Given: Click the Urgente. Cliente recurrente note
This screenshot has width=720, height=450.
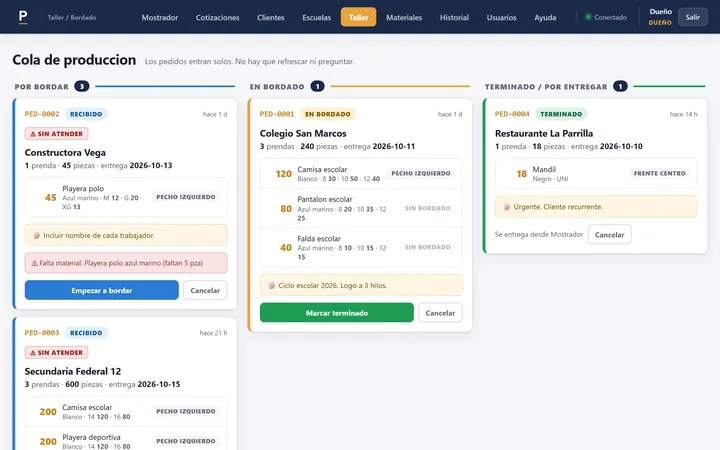Looking at the screenshot, I should (x=596, y=207).
